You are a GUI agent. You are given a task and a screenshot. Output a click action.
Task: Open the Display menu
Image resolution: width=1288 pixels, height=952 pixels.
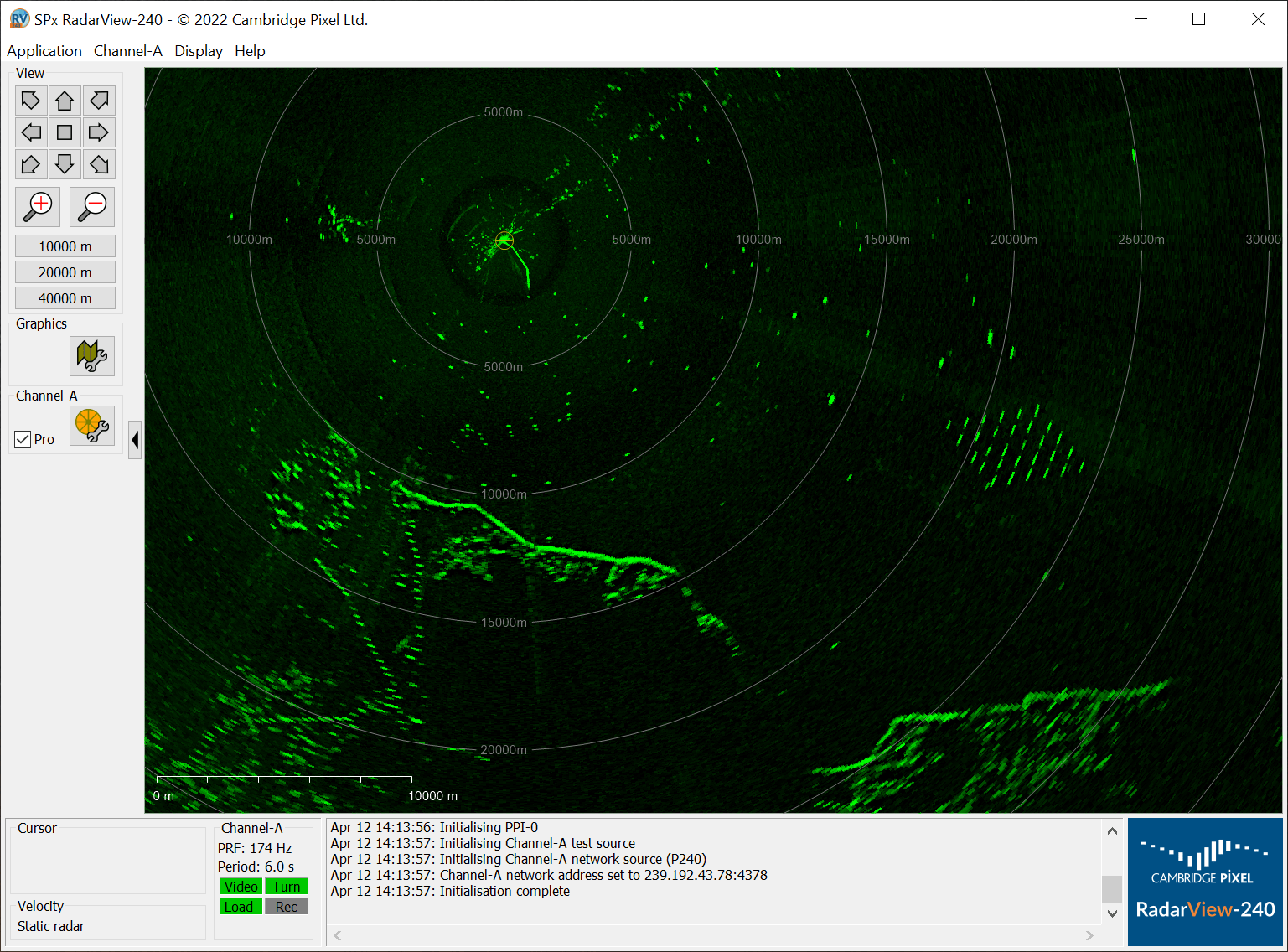click(x=199, y=51)
